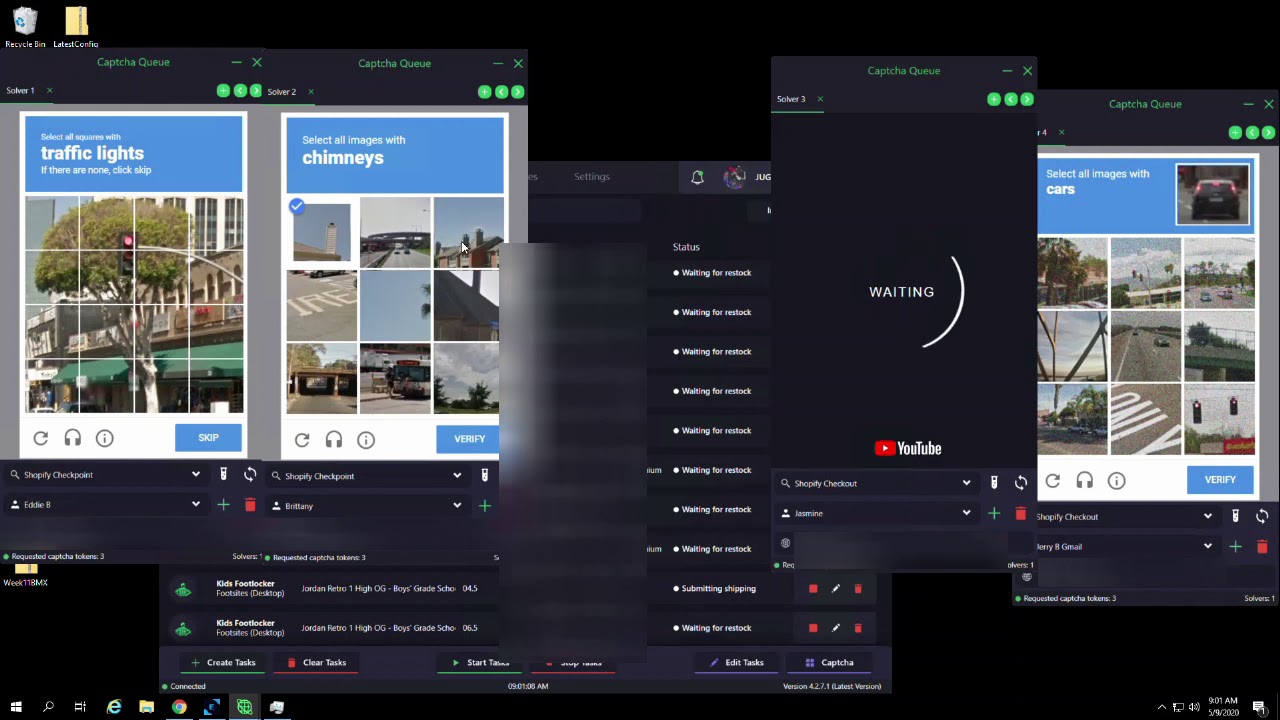Add account with green plus beside Brittany
This screenshot has height=720, width=1280.
[485, 506]
